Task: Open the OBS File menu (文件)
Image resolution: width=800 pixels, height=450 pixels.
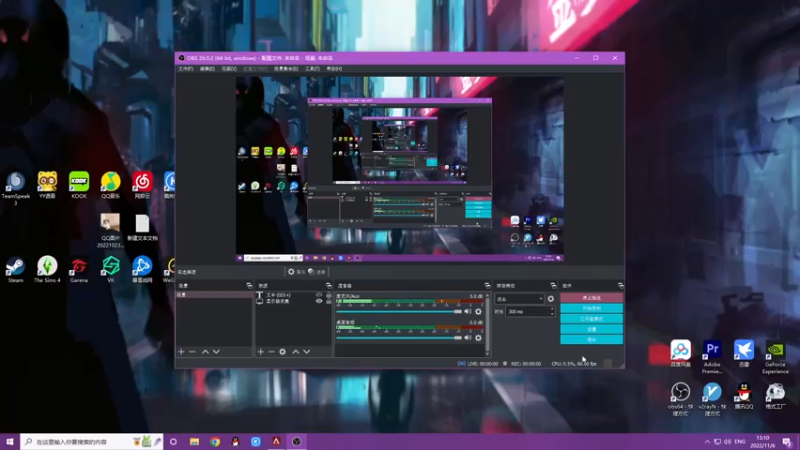Action: click(x=185, y=69)
